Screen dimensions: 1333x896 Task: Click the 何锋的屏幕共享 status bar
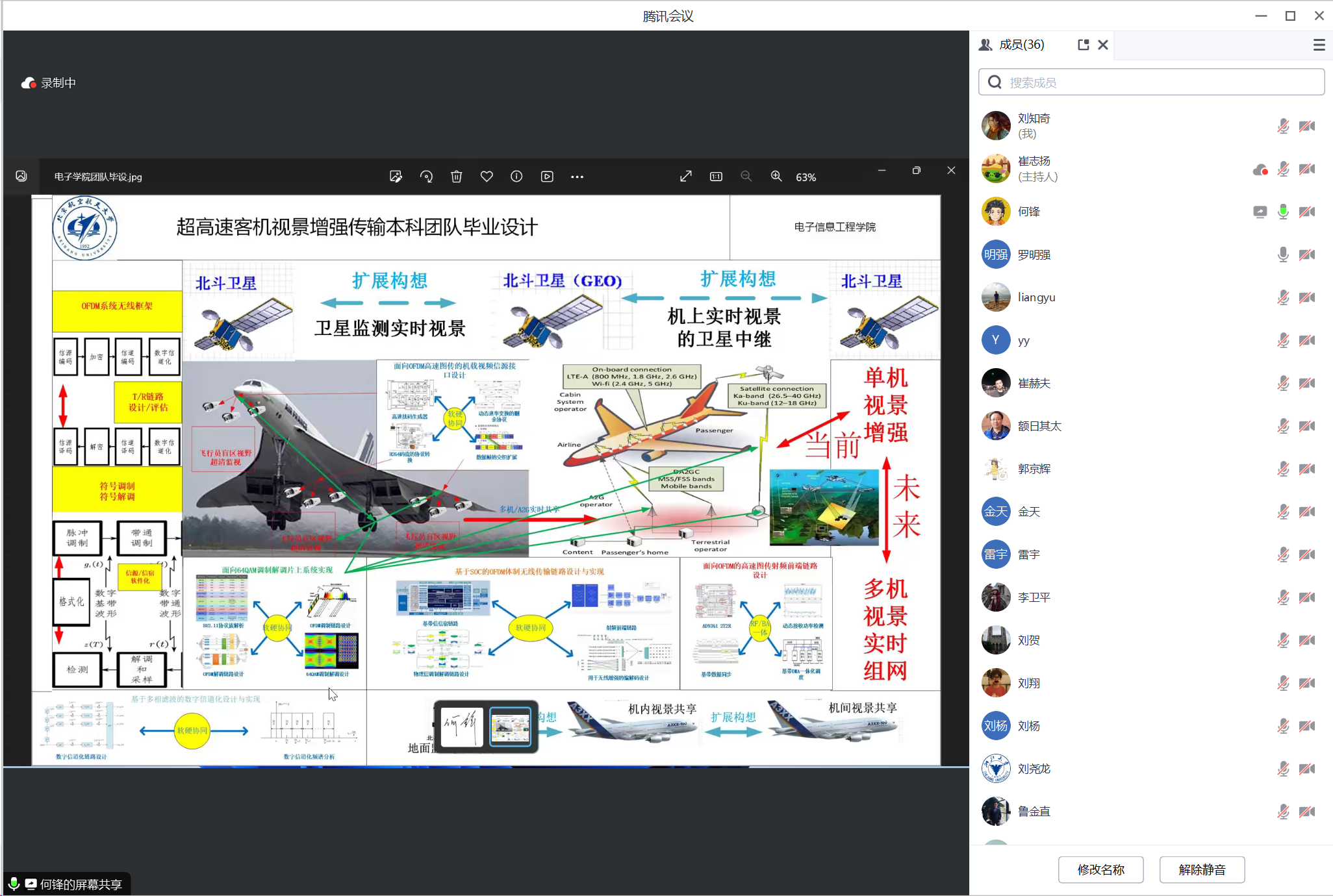[68, 884]
